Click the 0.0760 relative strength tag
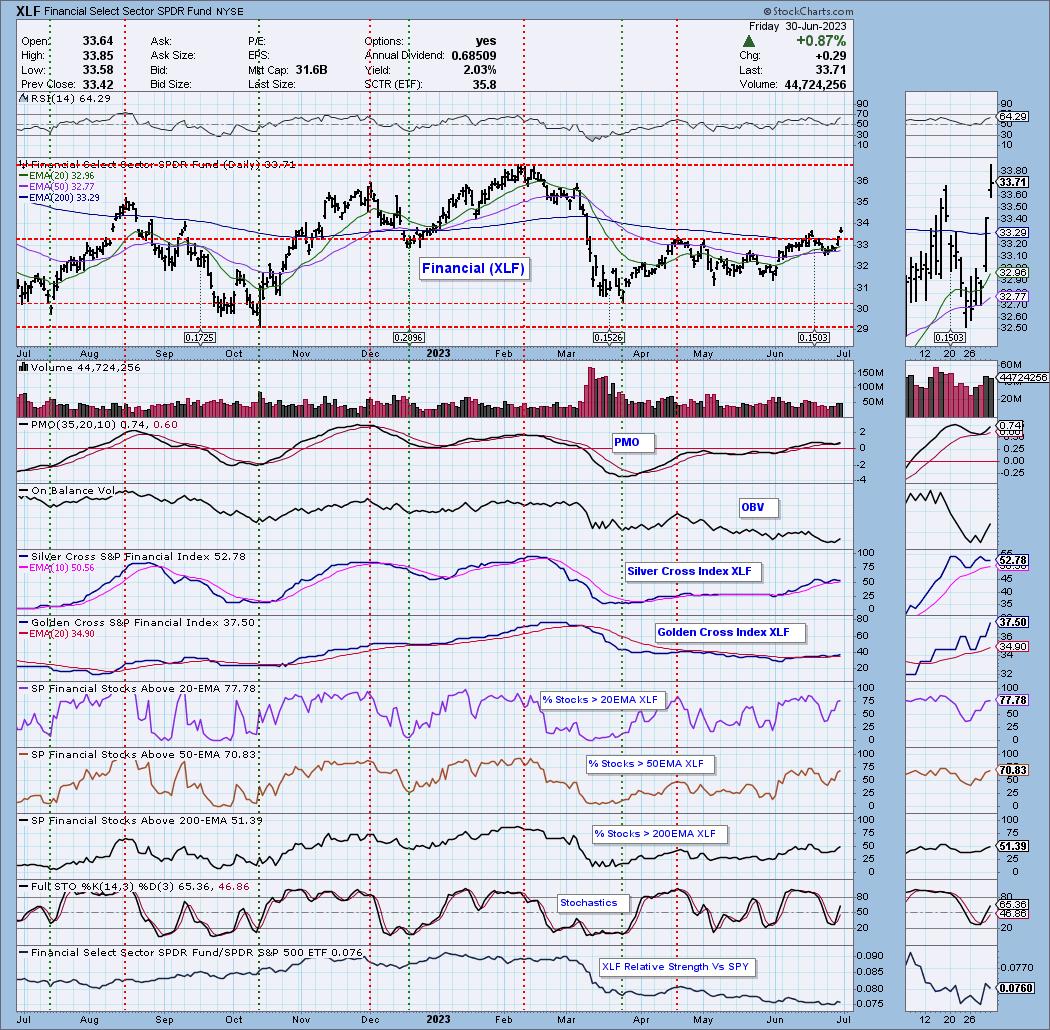This screenshot has height=1030, width=1050. tap(1014, 988)
